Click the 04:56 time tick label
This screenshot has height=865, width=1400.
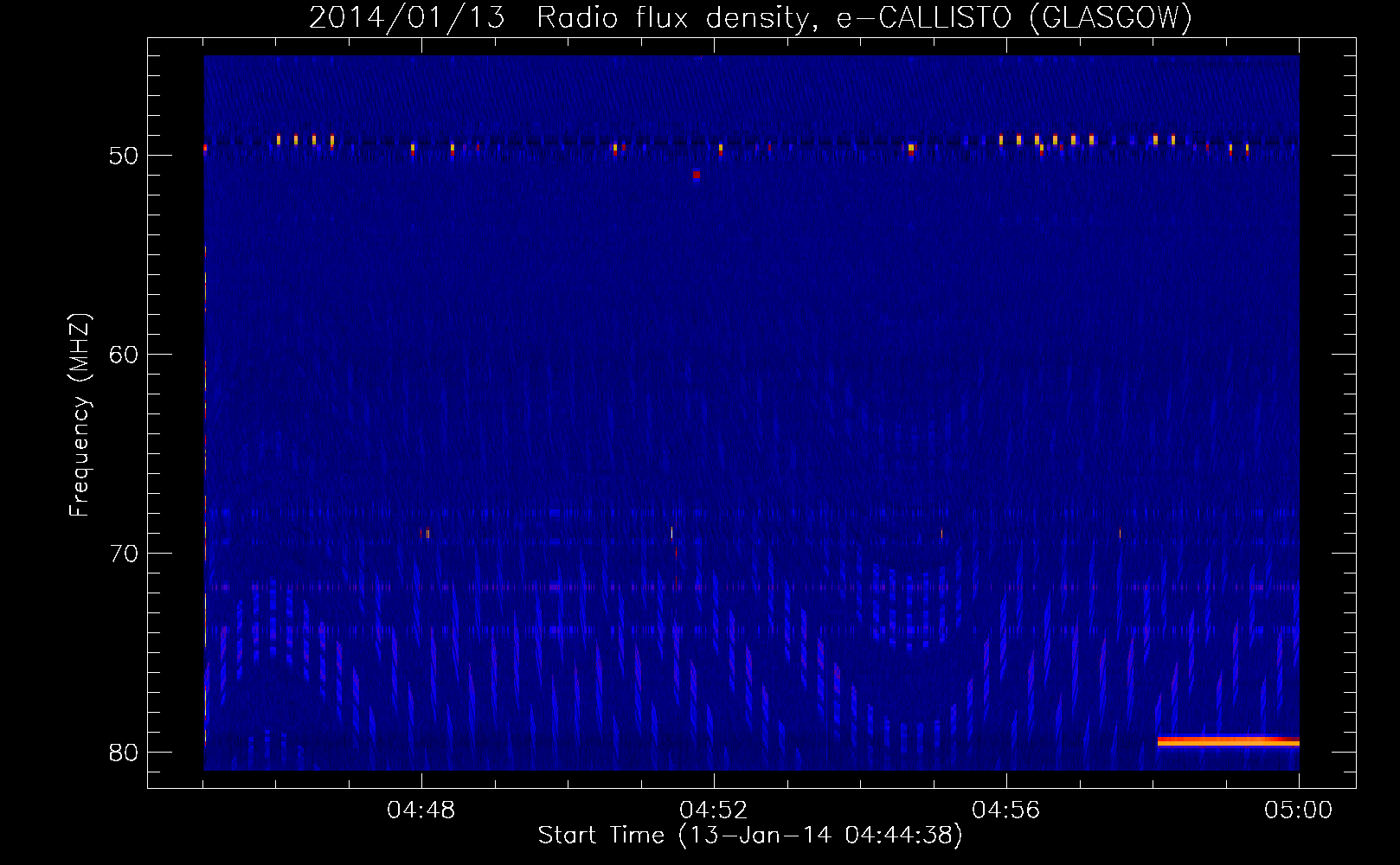[x=1006, y=811]
